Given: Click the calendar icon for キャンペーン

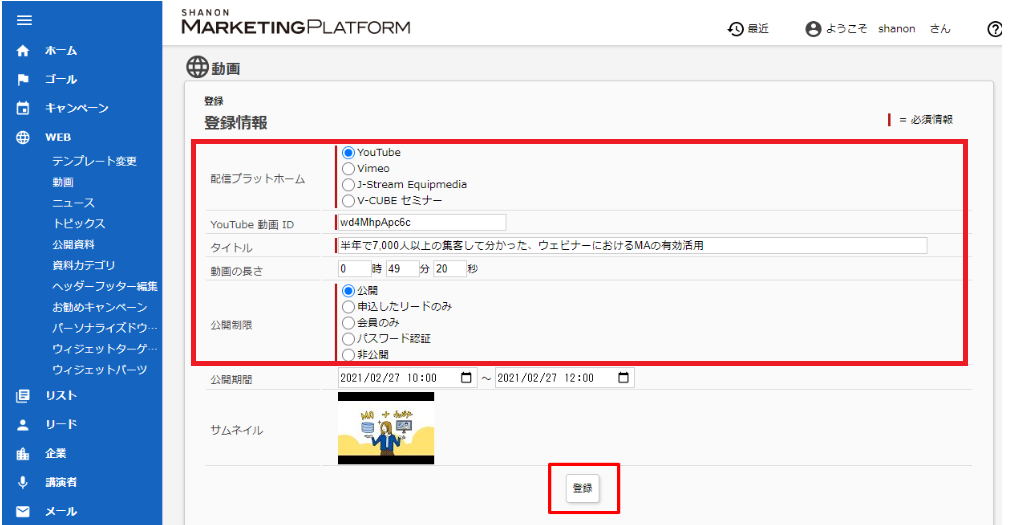Looking at the screenshot, I should 23,108.
